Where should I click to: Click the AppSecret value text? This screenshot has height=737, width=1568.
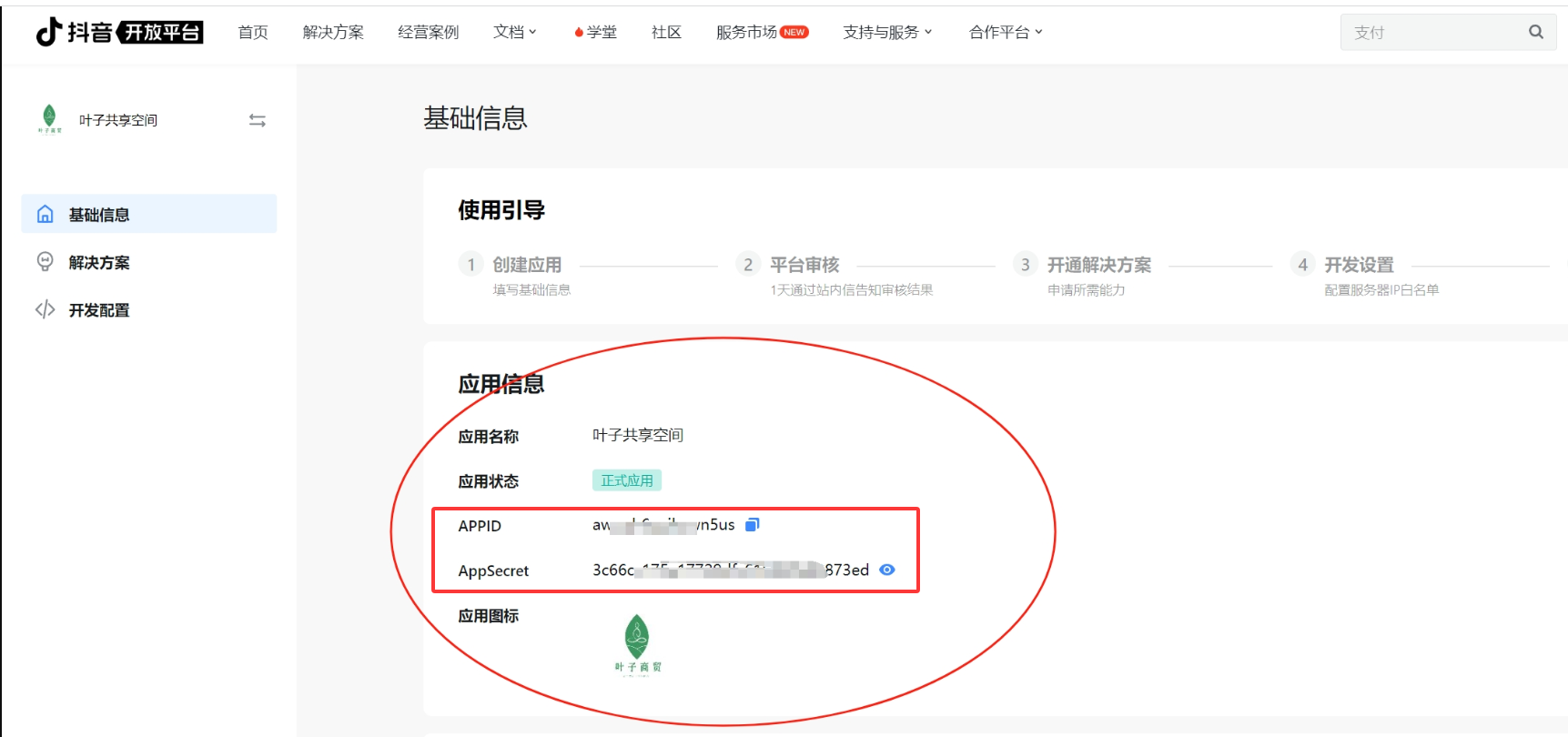[731, 570]
